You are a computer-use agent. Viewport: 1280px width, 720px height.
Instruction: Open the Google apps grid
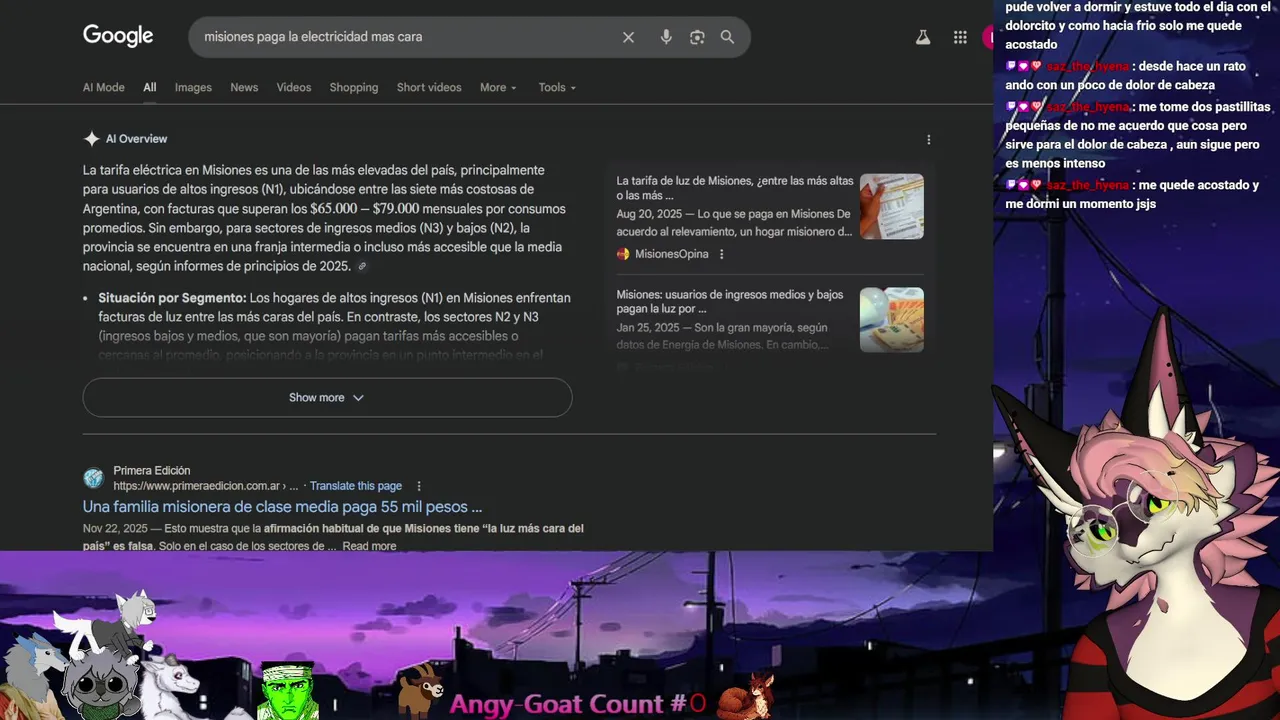pos(960,37)
